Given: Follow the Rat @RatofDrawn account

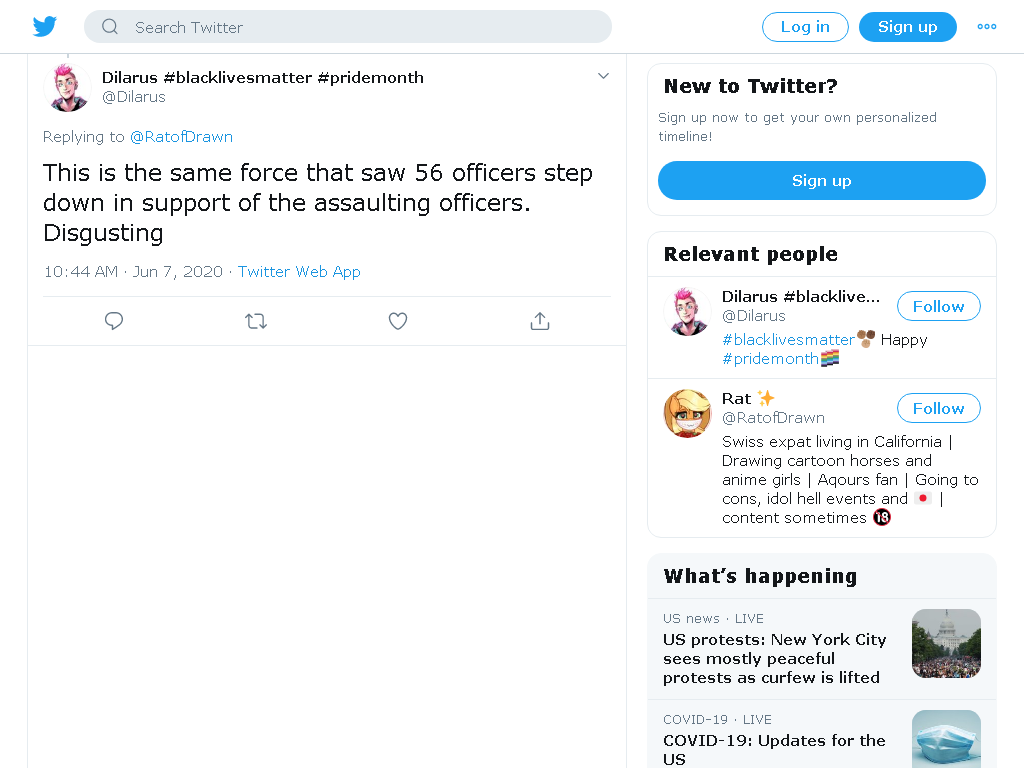Looking at the screenshot, I should [x=938, y=408].
